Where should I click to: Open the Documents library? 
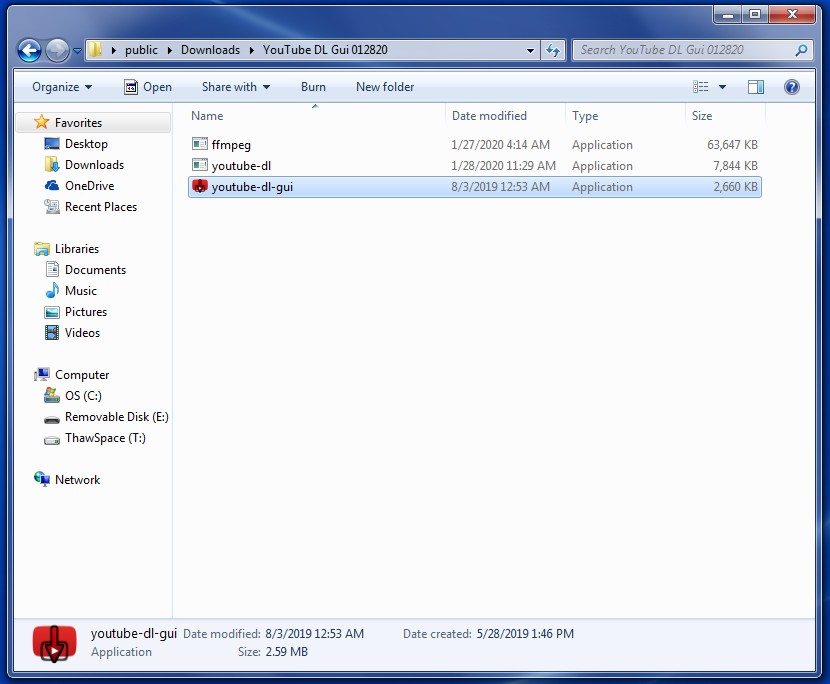click(95, 270)
